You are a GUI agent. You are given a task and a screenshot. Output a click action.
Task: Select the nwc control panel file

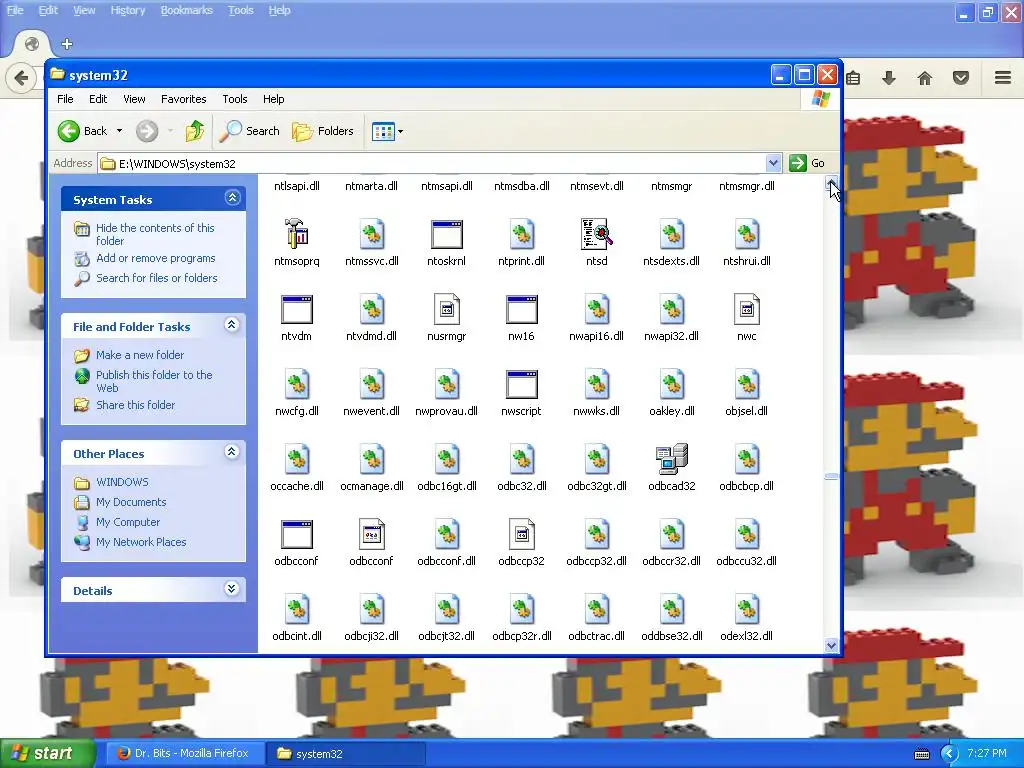(746, 309)
